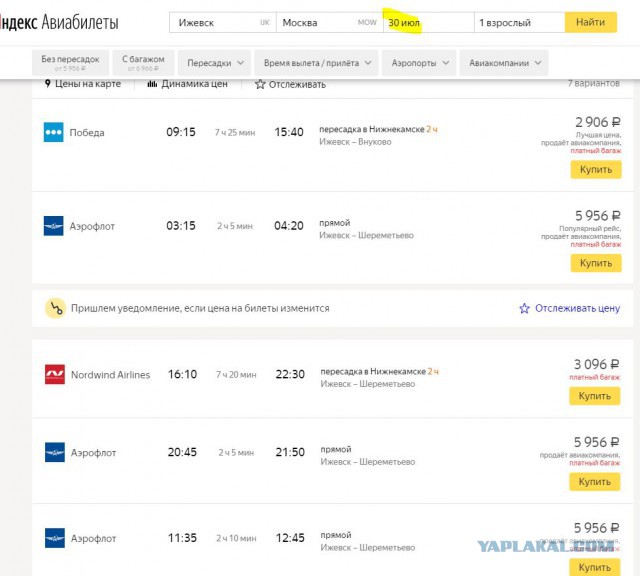Image resolution: width=640 pixels, height=576 pixels.
Task: Click the Аэрофлот logo on the 20:45 flight
Action: pyautogui.click(x=55, y=452)
